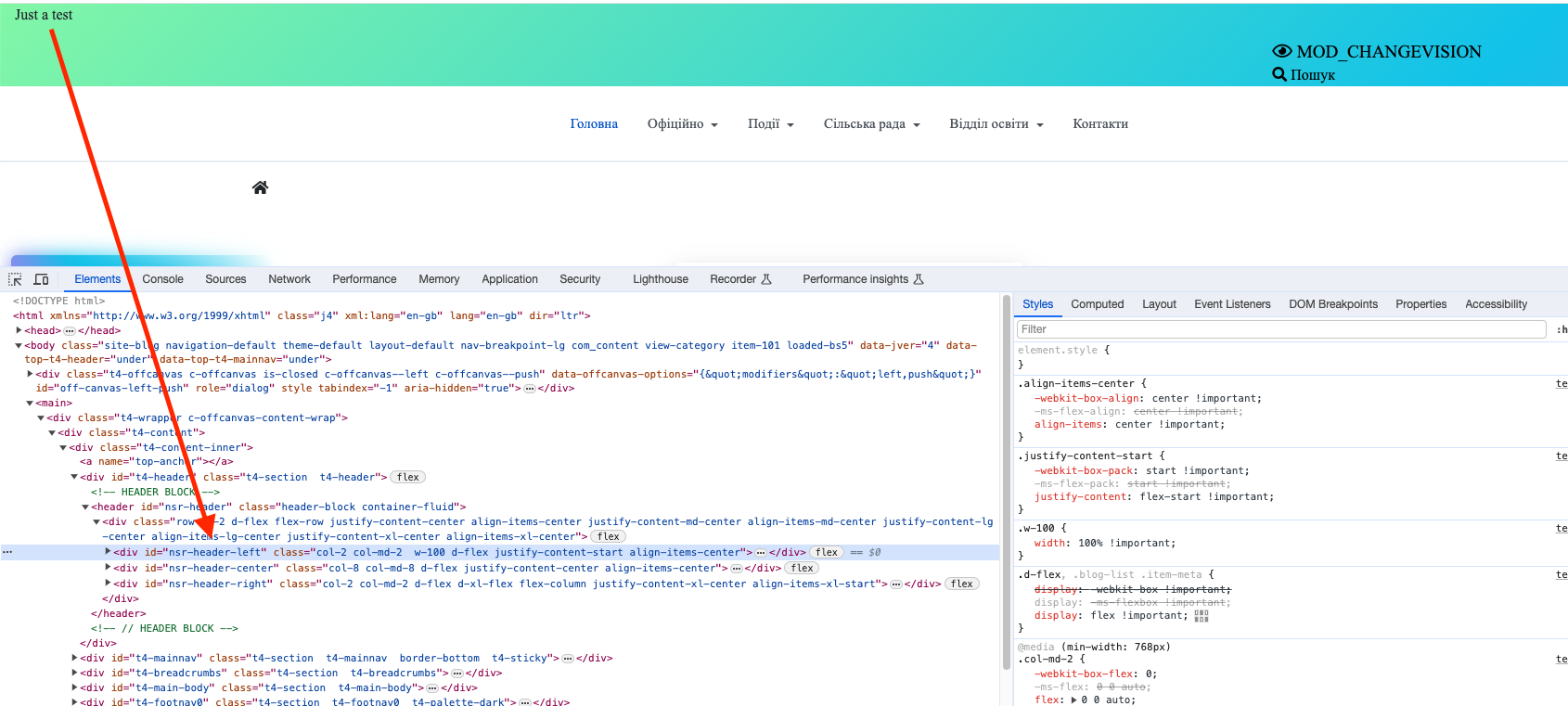Open the Офіційно dropdown menu
1568x706 pixels.
click(682, 123)
